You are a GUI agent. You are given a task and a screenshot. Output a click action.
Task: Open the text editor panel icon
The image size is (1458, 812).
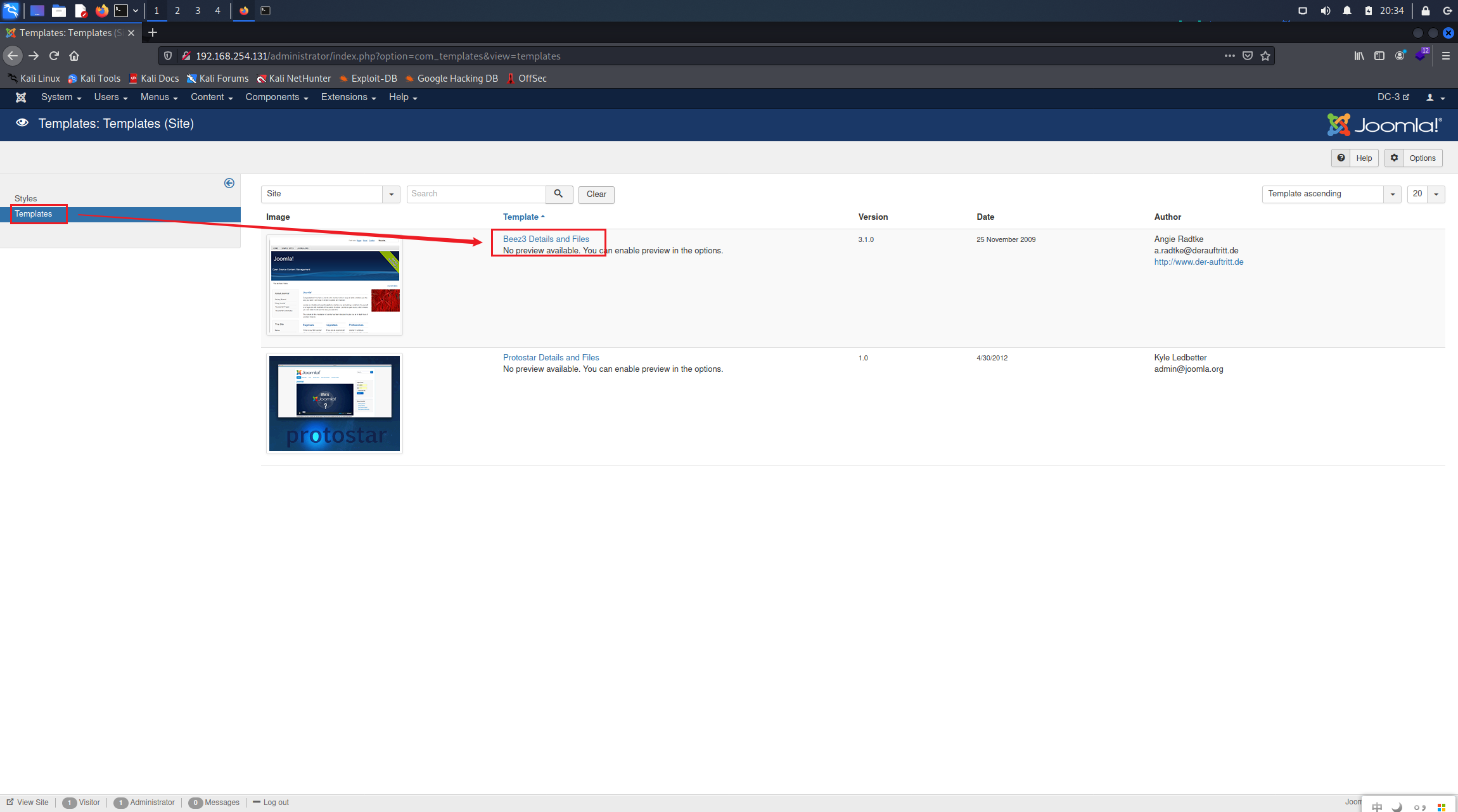pos(80,11)
